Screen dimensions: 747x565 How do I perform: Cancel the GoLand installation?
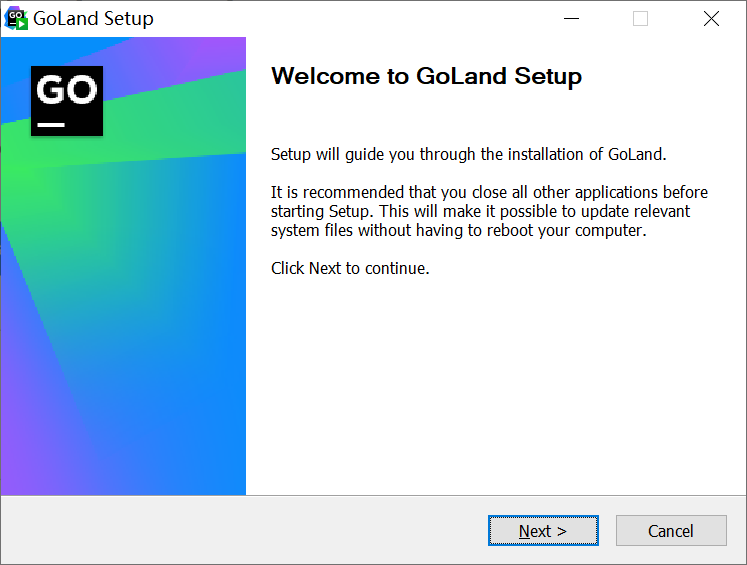(670, 531)
